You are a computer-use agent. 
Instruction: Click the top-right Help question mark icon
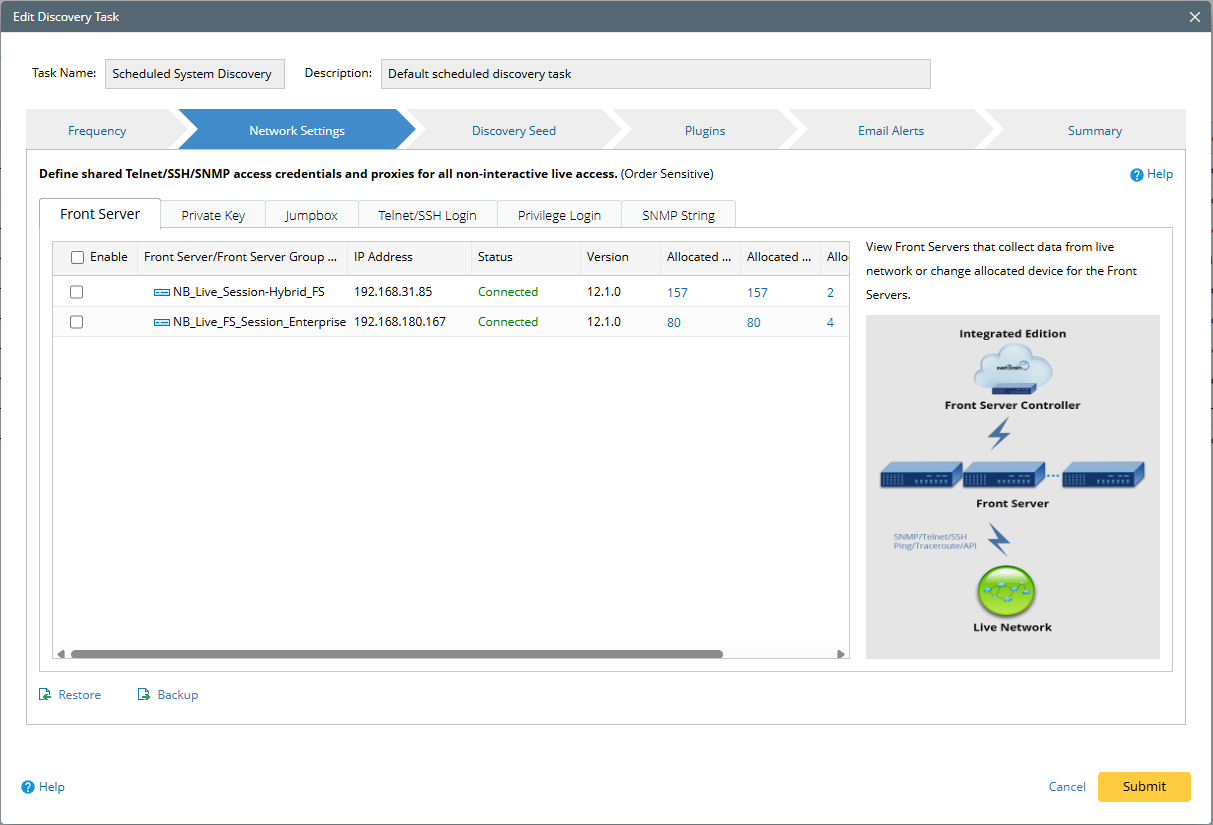[x=1136, y=175]
